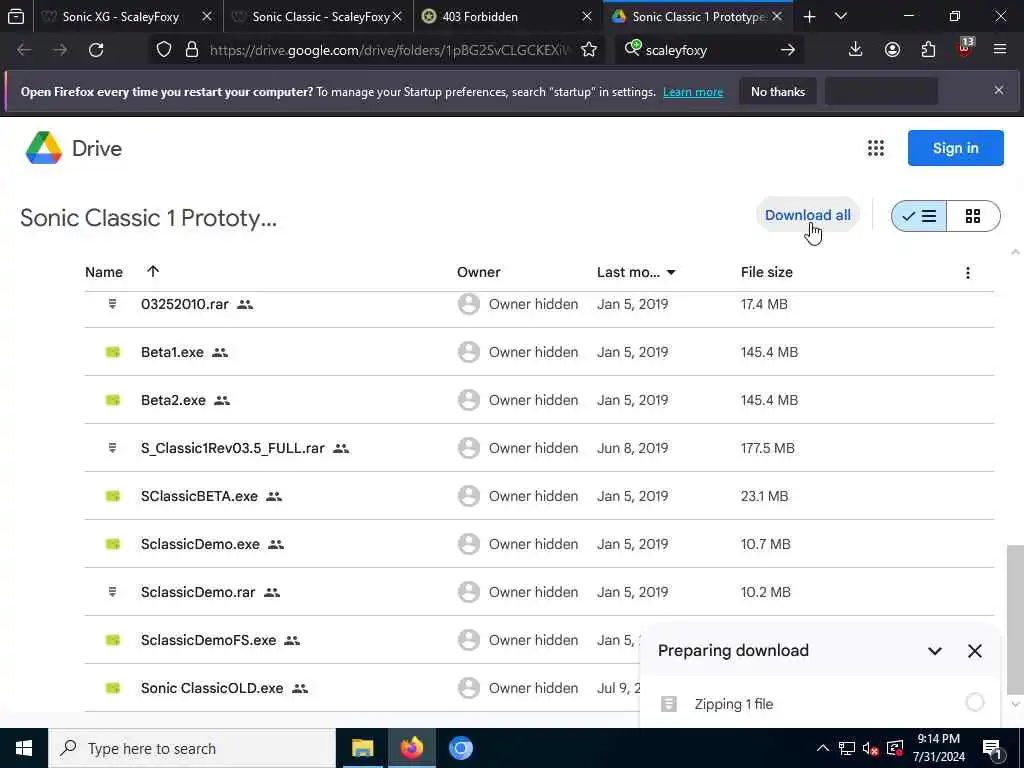1024x768 pixels.
Task: Open the Windows Start menu
Action: coord(24,748)
